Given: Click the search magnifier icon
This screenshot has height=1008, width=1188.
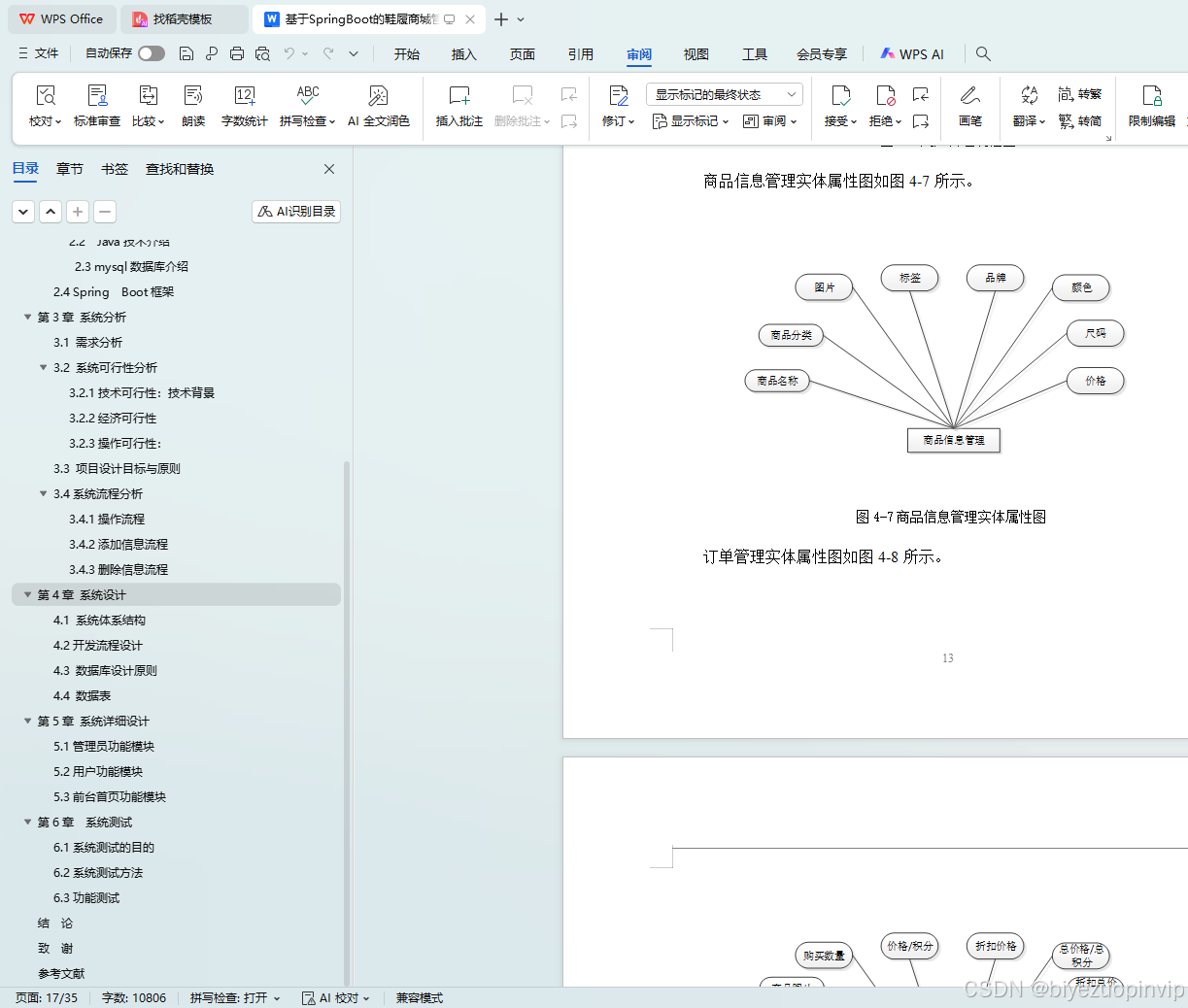Looking at the screenshot, I should pyautogui.click(x=983, y=53).
